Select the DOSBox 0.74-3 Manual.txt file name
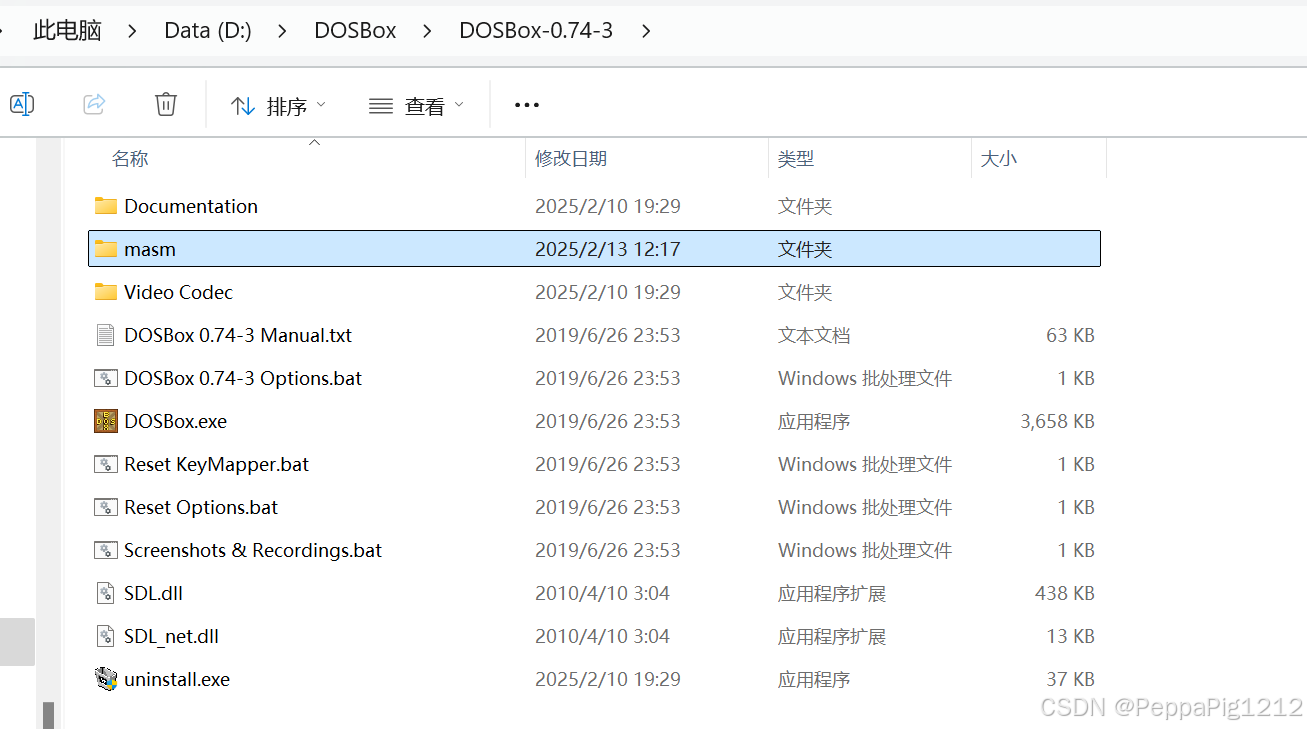Screen dimensions: 1307x729 tap(238, 335)
